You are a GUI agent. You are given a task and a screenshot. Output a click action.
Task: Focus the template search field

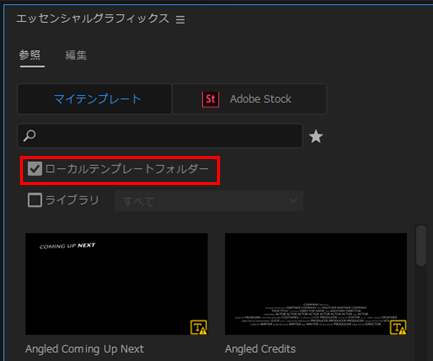coord(160,136)
